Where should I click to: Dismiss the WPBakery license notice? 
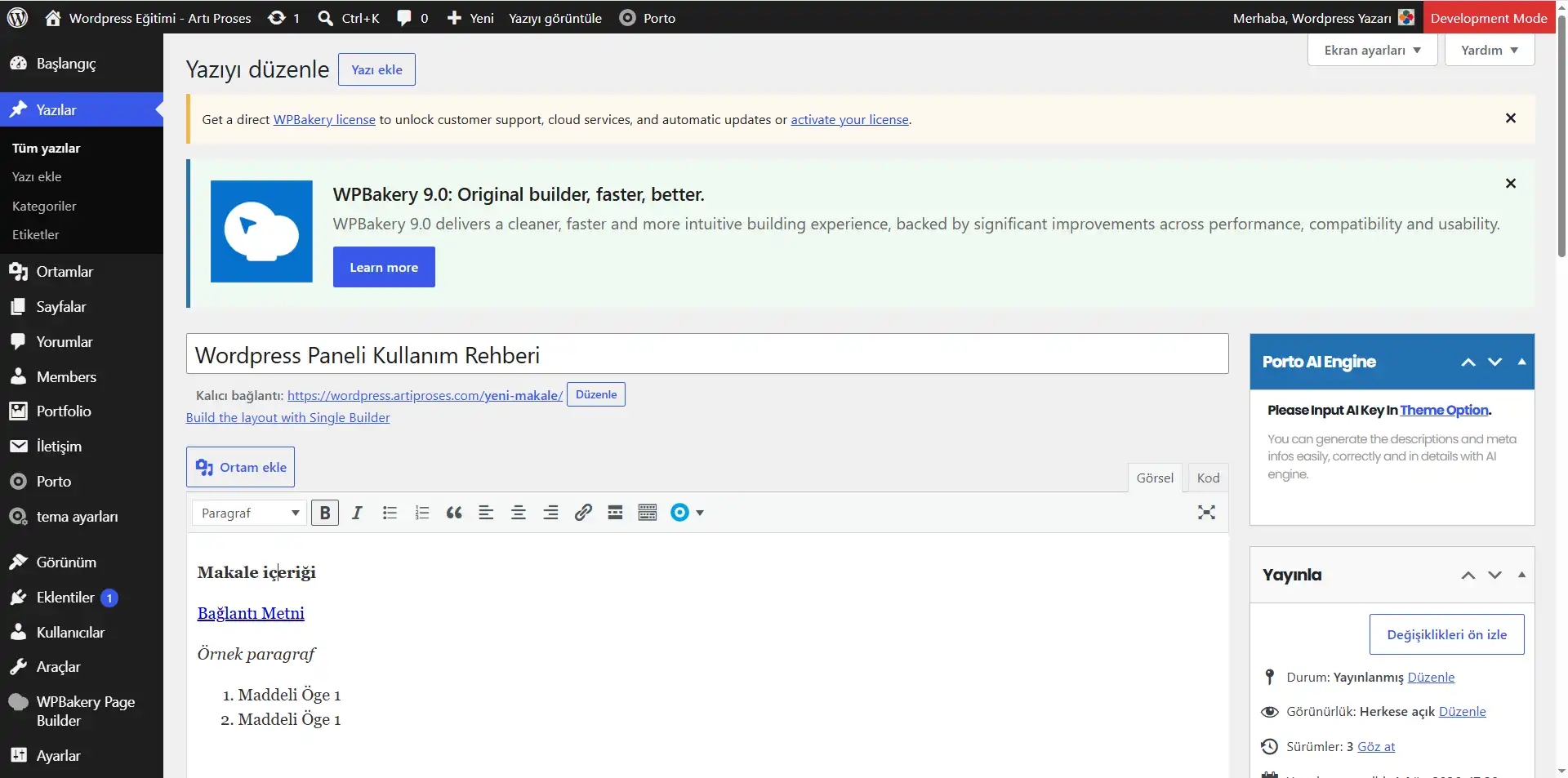(1511, 118)
